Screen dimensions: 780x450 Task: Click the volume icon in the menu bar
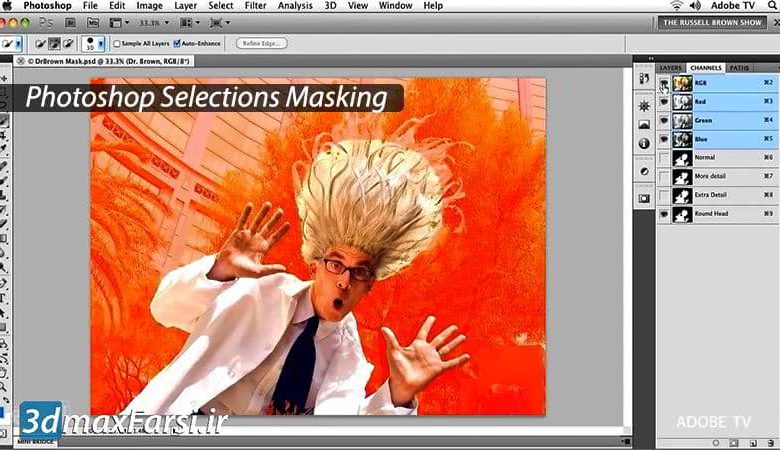[695, 5]
